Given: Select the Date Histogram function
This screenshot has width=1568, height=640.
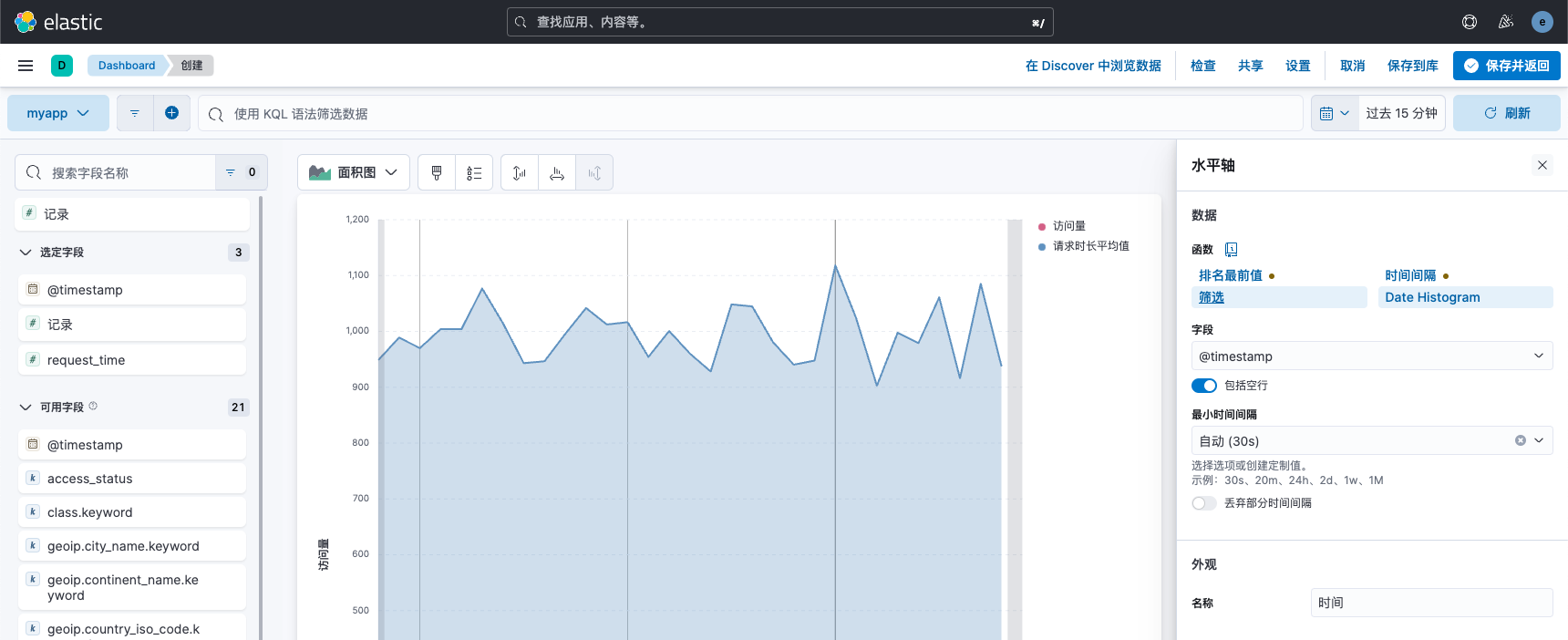Looking at the screenshot, I should pos(1465,297).
